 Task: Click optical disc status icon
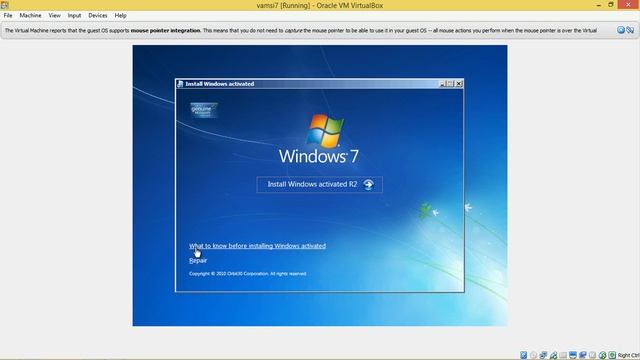[533, 355]
